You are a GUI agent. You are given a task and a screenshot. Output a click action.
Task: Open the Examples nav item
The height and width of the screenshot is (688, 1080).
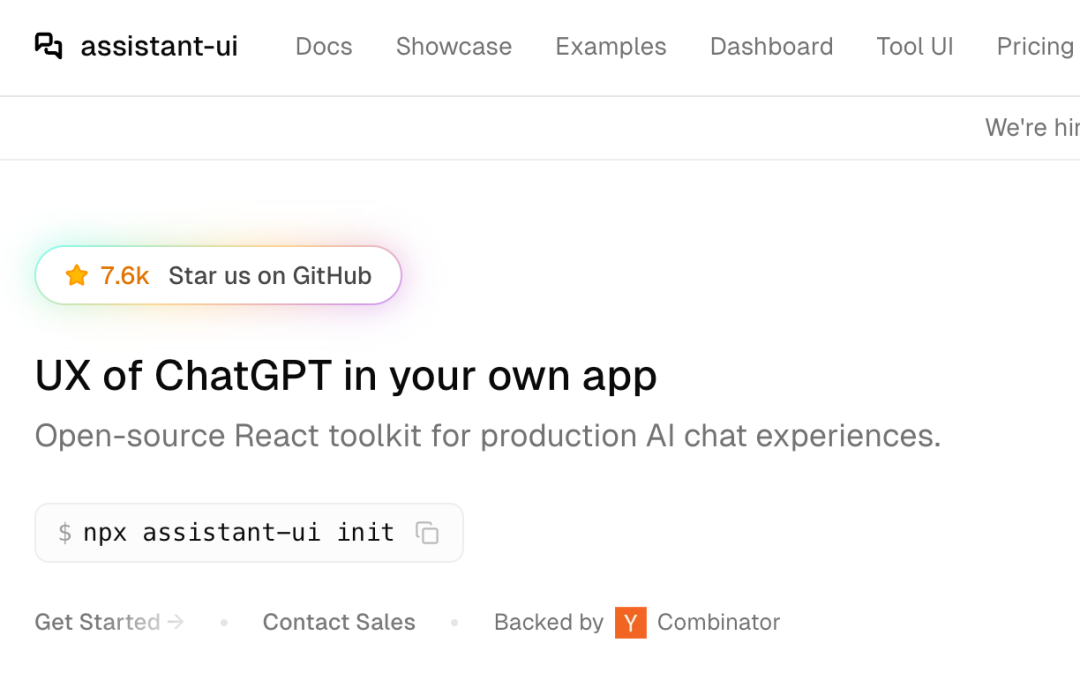click(x=611, y=46)
